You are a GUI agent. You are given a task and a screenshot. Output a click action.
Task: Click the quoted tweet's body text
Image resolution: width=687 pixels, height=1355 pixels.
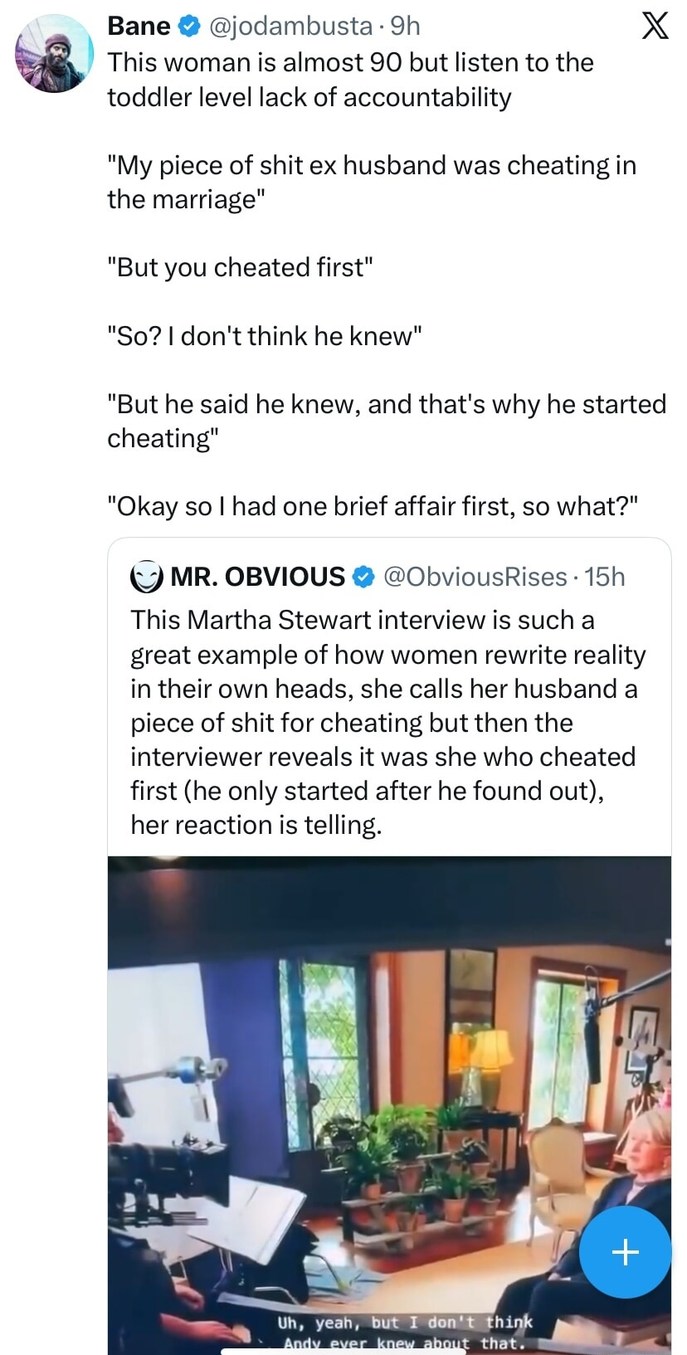[388, 722]
